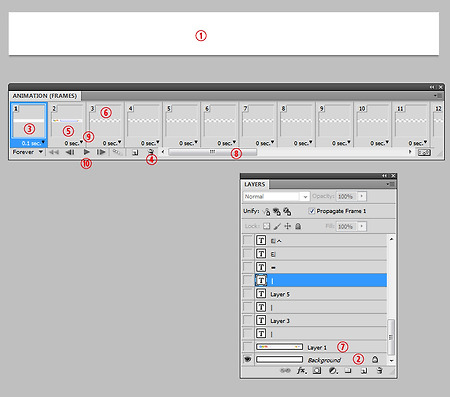Hide the Background layer via eye icon
The height and width of the screenshot is (397, 450).
coord(248,359)
